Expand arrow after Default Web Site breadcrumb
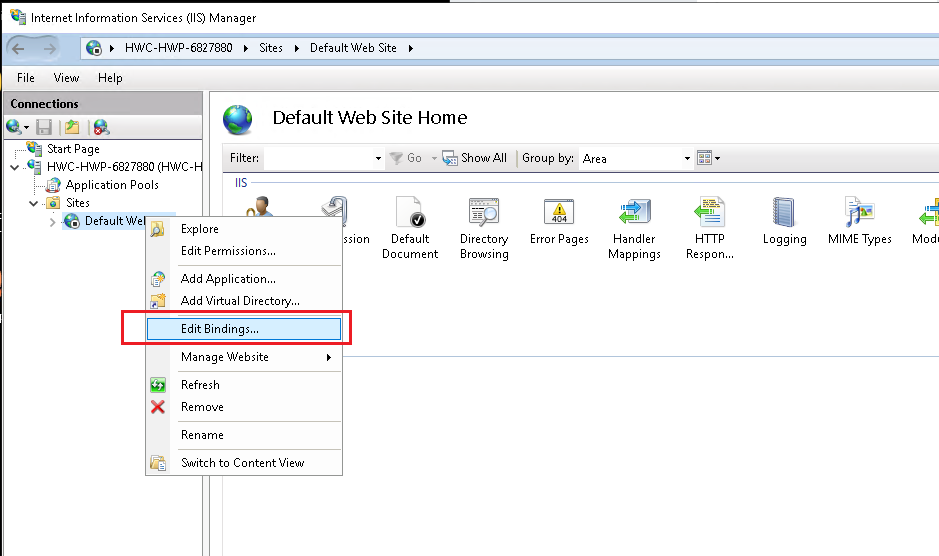939x556 pixels. tap(411, 48)
